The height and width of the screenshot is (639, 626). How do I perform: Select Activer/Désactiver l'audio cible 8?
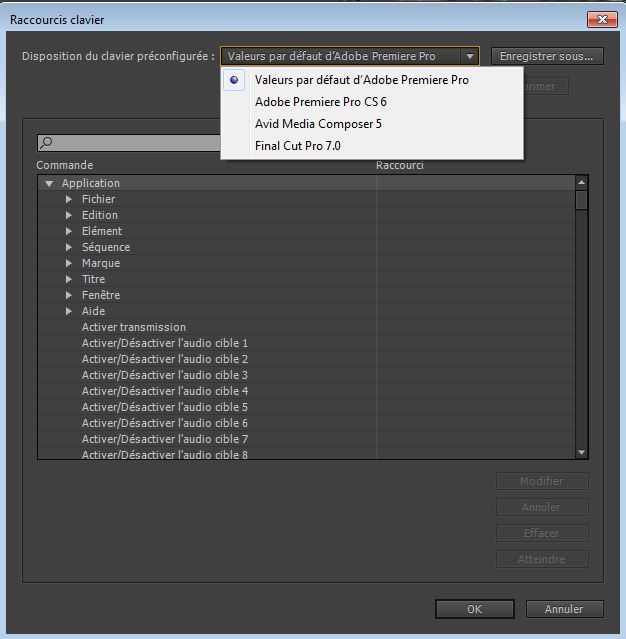[x=165, y=454]
